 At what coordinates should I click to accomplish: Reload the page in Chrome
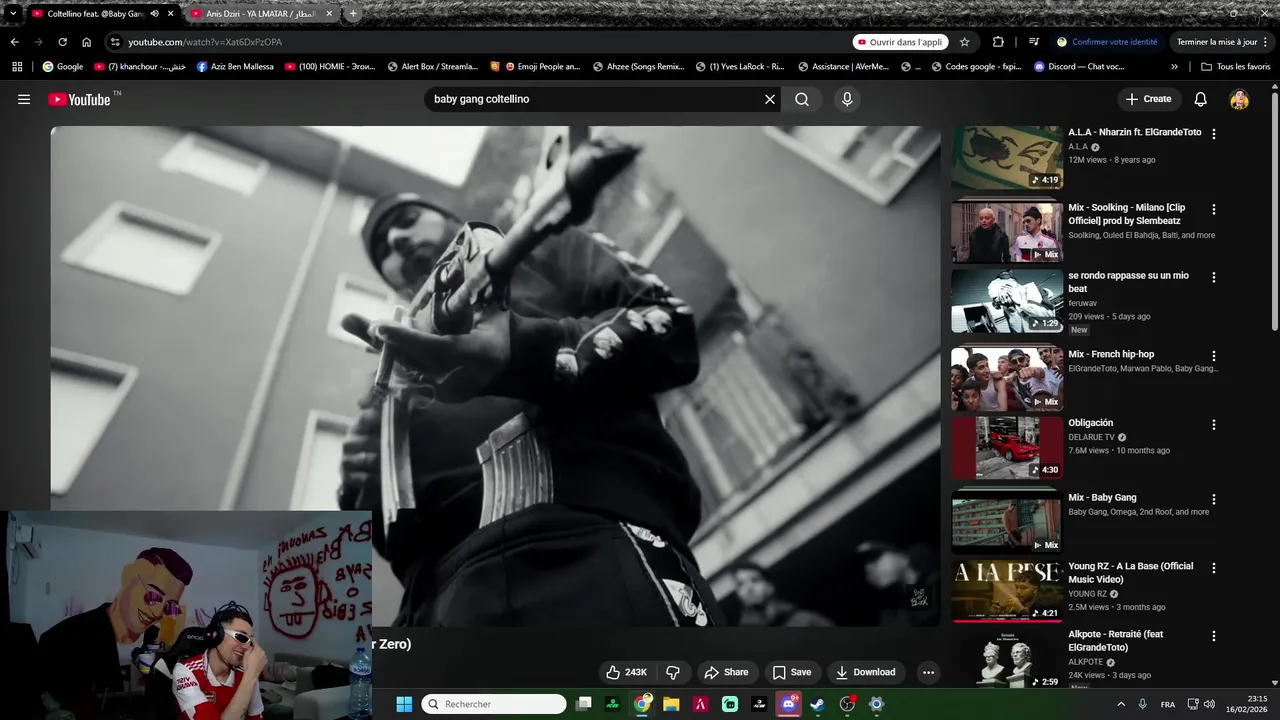click(x=62, y=42)
